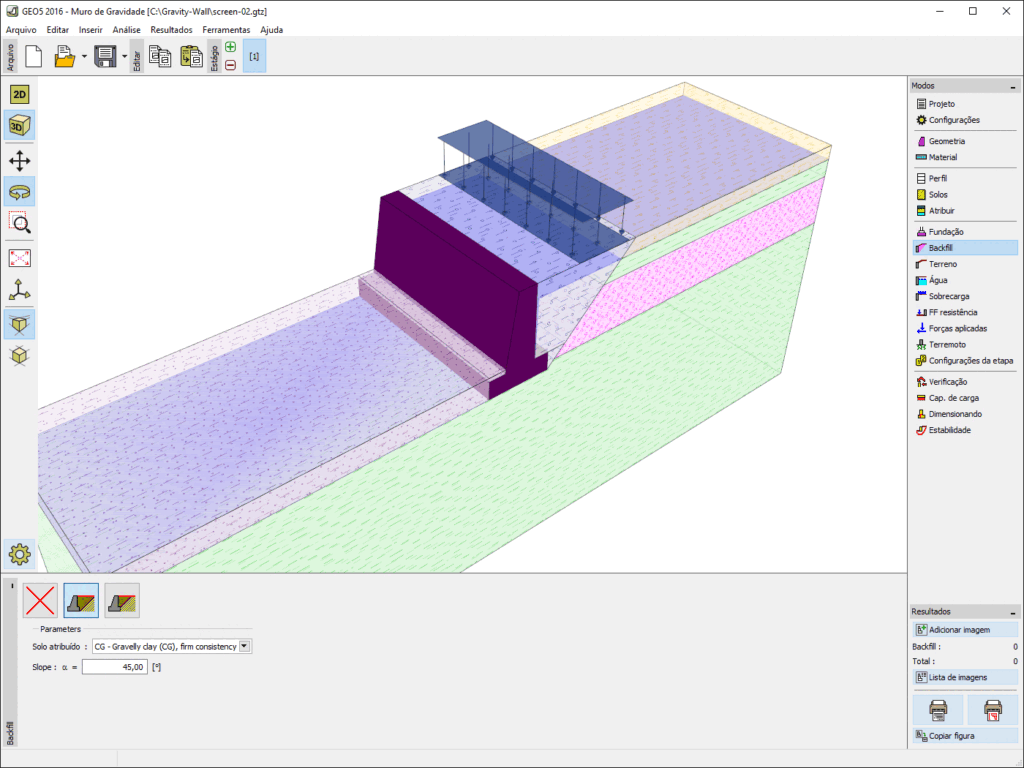1024x768 pixels.
Task: Activate the rotate view tool
Action: [x=20, y=192]
